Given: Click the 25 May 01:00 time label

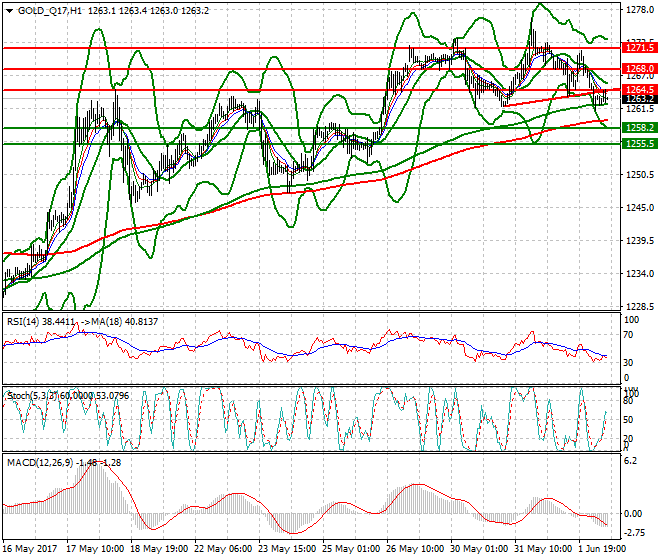Looking at the screenshot, I should [351, 549].
